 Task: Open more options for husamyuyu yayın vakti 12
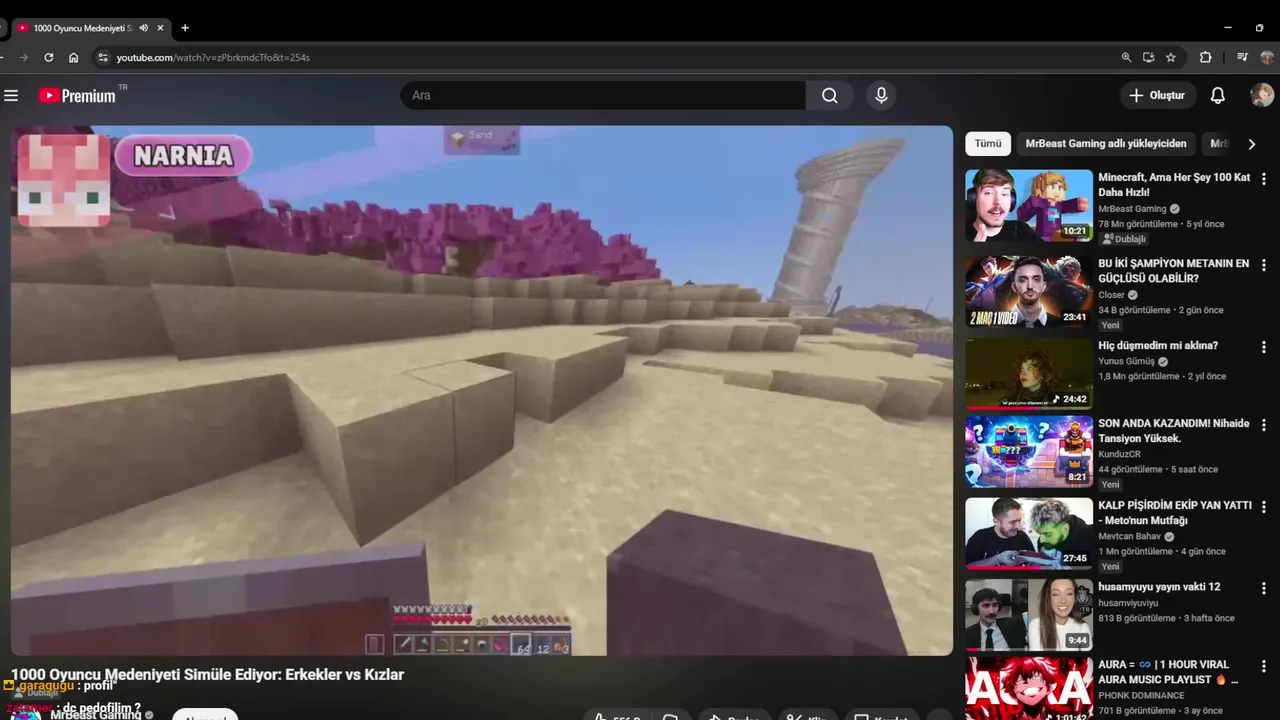(x=1264, y=589)
